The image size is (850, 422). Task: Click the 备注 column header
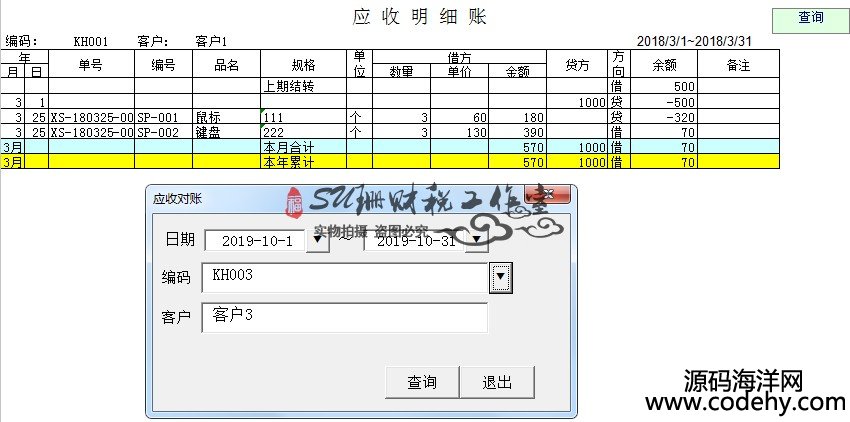[738, 65]
